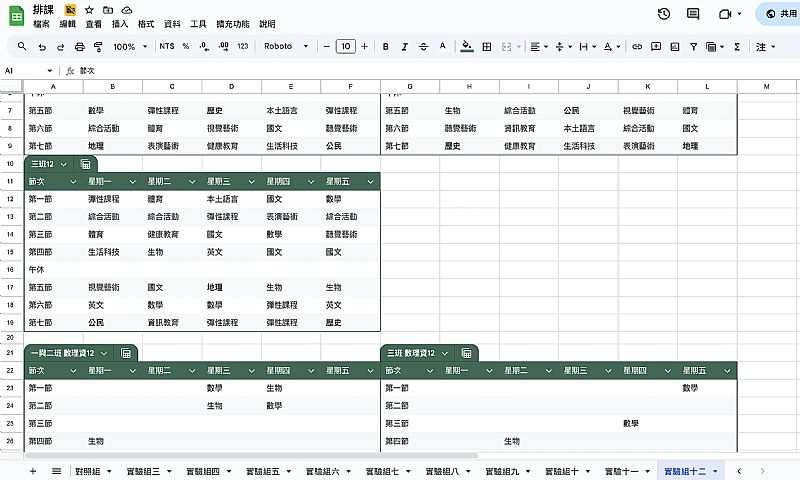Click the 共用 share button
Screen dimensions: 800x480
(x=776, y=14)
